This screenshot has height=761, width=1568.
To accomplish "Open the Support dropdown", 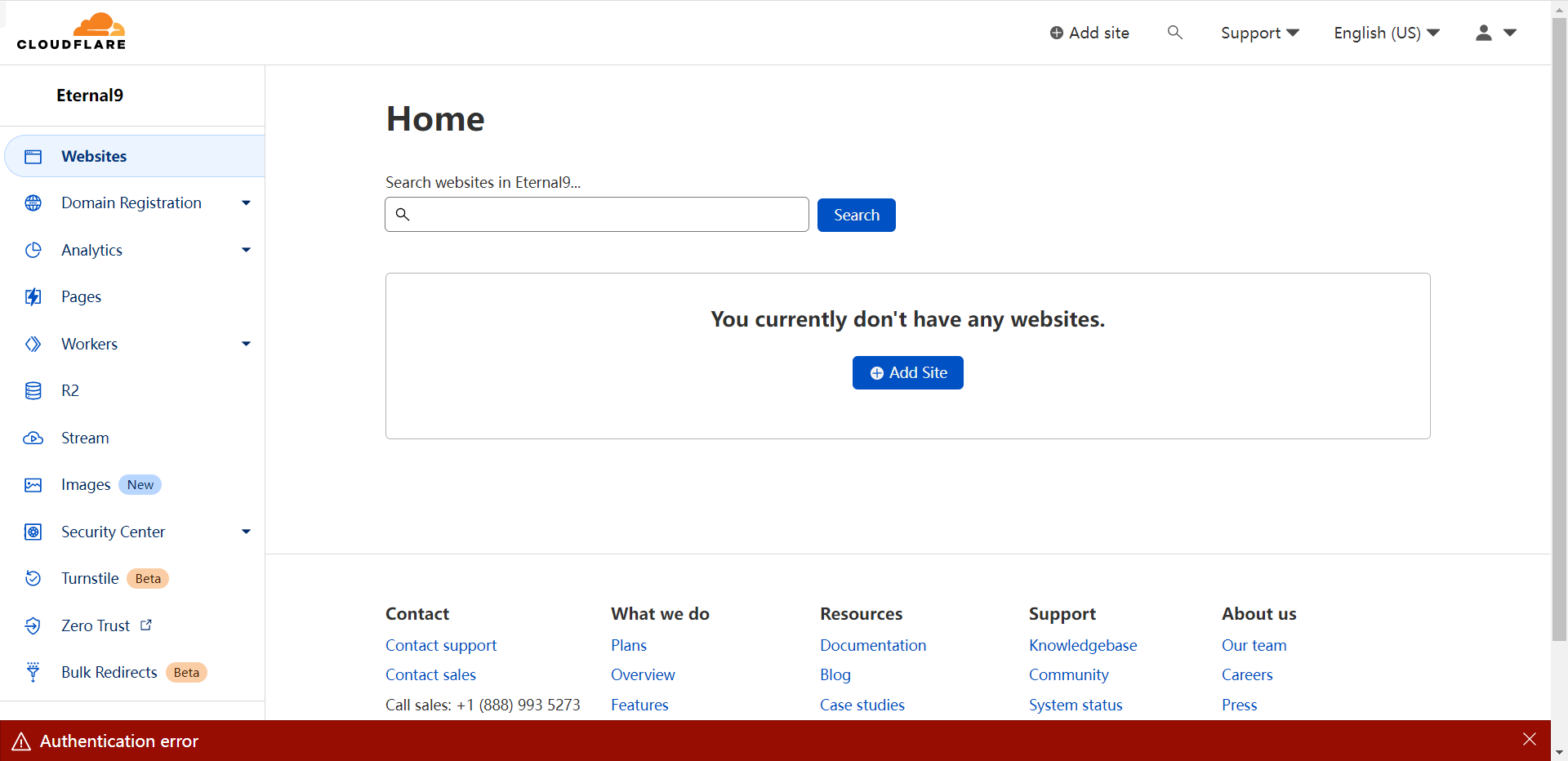I will [x=1260, y=33].
